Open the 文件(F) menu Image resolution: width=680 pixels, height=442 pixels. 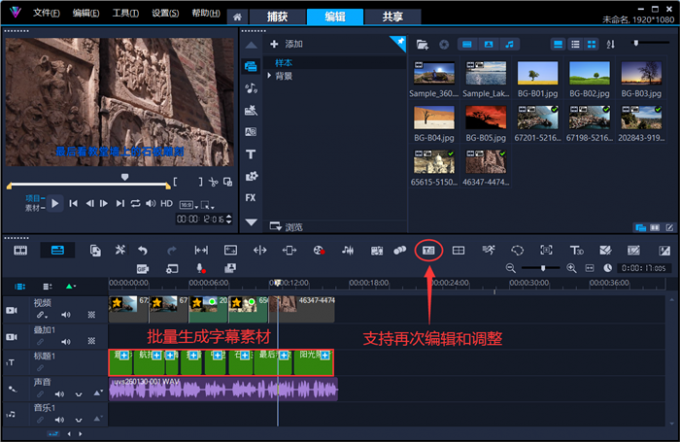point(46,14)
